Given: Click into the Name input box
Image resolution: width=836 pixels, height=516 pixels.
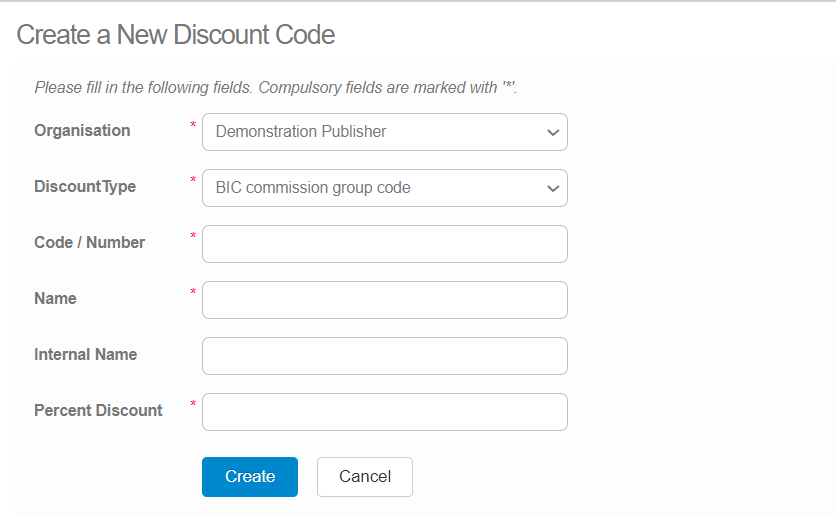Looking at the screenshot, I should click(x=384, y=300).
